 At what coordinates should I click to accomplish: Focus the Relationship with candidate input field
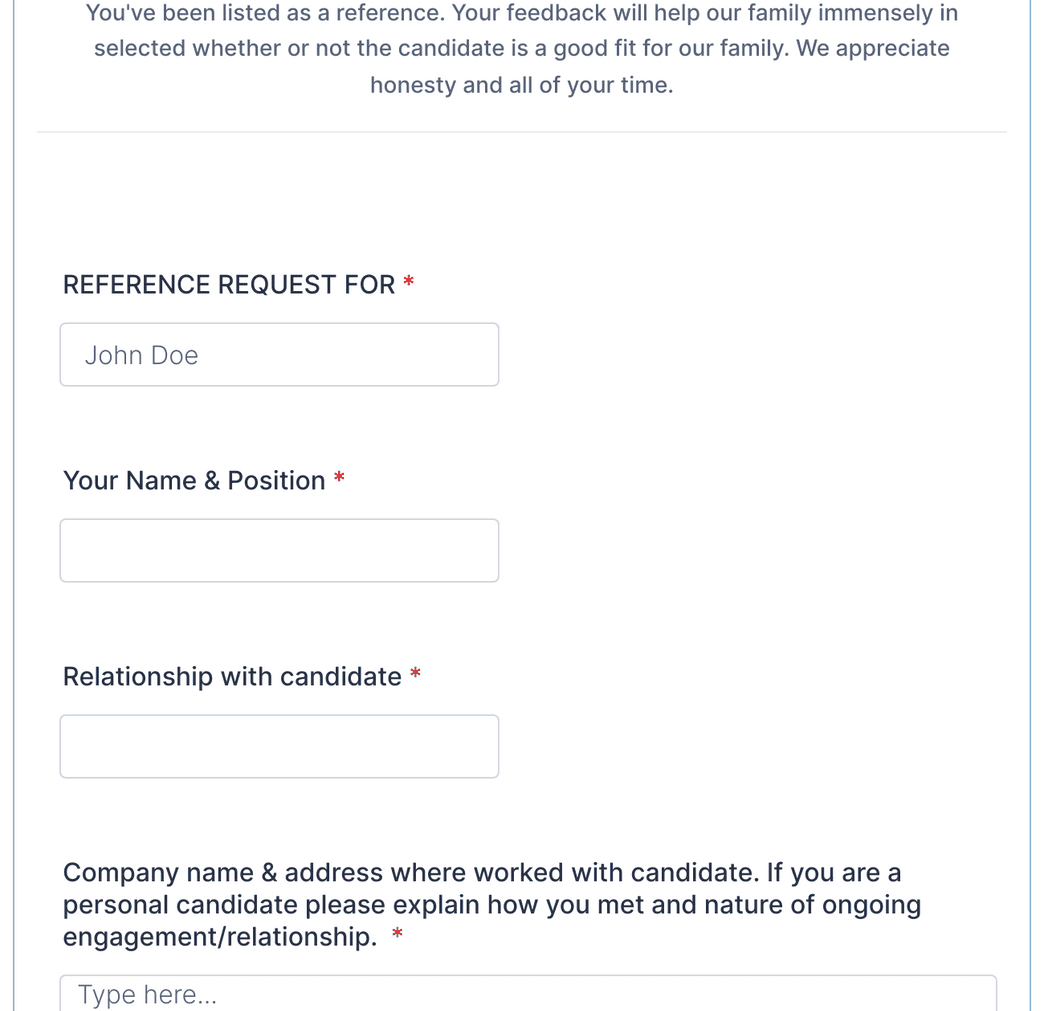[279, 746]
